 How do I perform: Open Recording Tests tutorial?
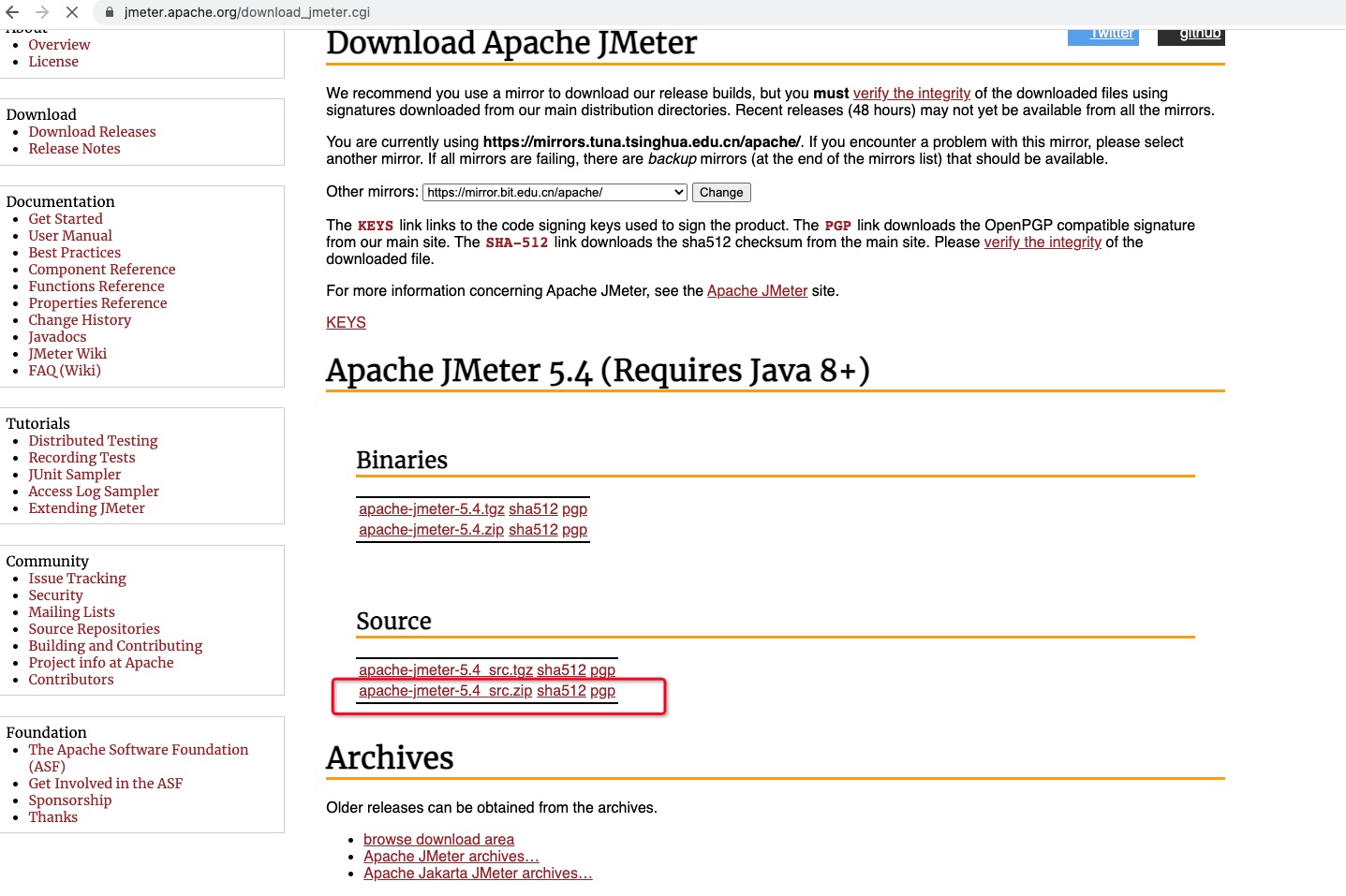[x=81, y=457]
